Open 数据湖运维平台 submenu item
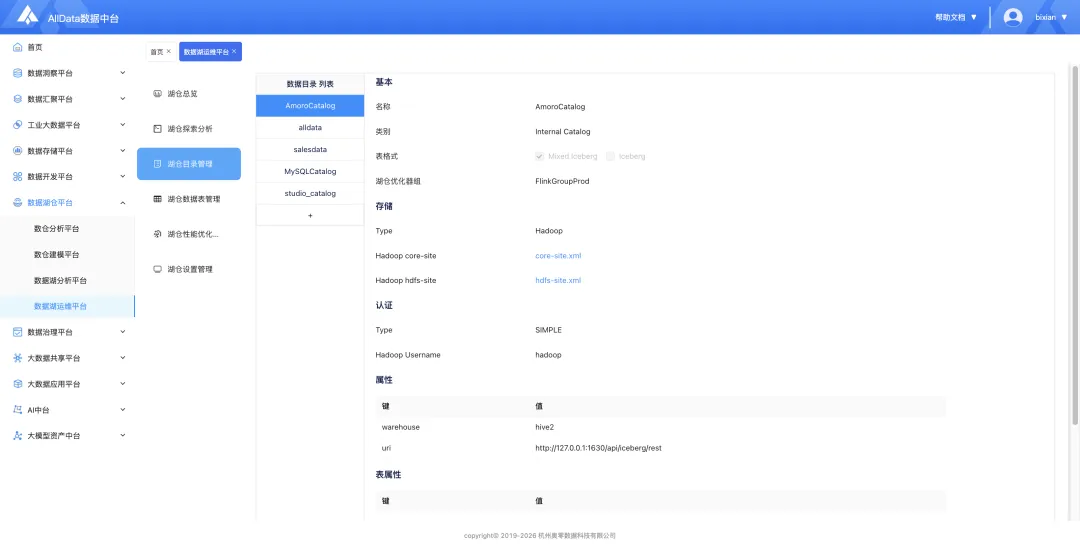The width and height of the screenshot is (1080, 547). pos(68,307)
